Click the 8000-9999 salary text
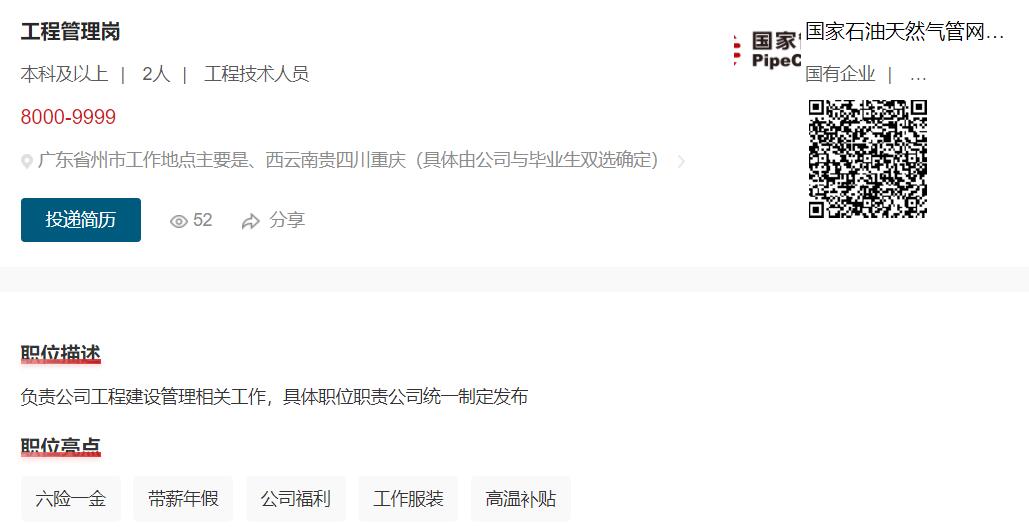Screen dimensions: 1029x532 click(x=68, y=117)
